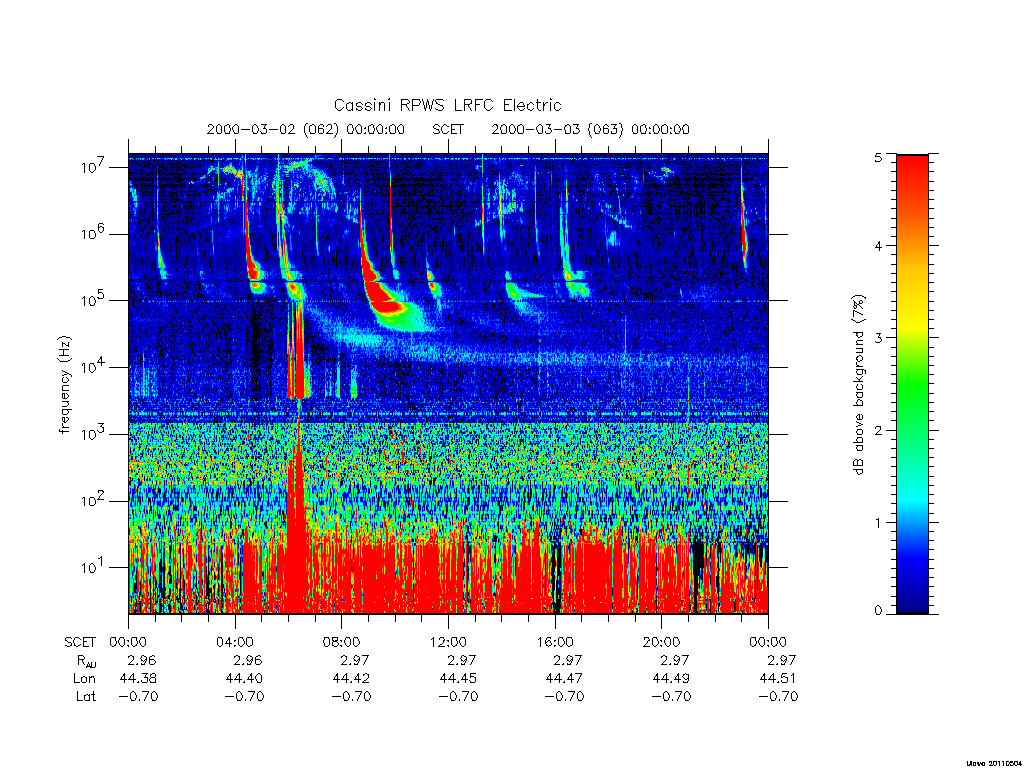This screenshot has width=1024, height=768.
Task: Click the longitude value "44.45"
Action: tap(458, 679)
